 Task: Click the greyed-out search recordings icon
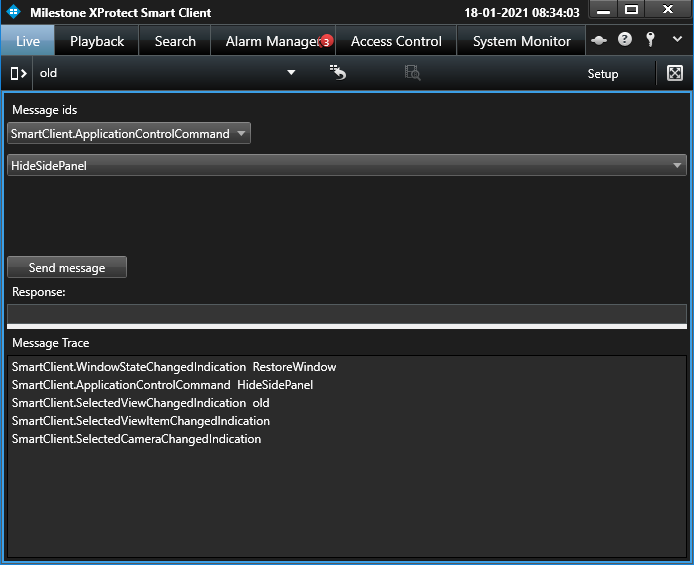[x=413, y=73]
